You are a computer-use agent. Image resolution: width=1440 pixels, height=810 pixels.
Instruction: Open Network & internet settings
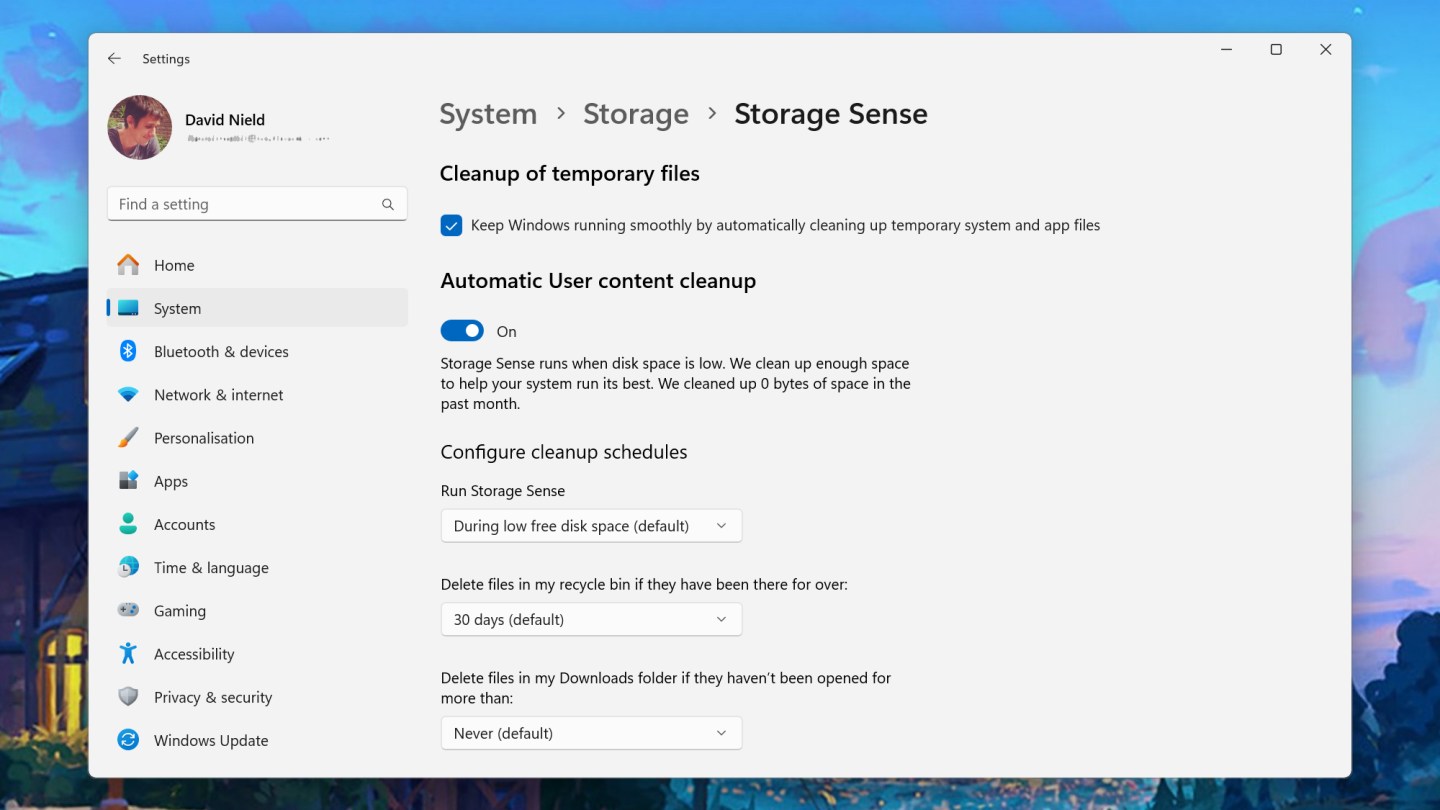[x=218, y=394]
